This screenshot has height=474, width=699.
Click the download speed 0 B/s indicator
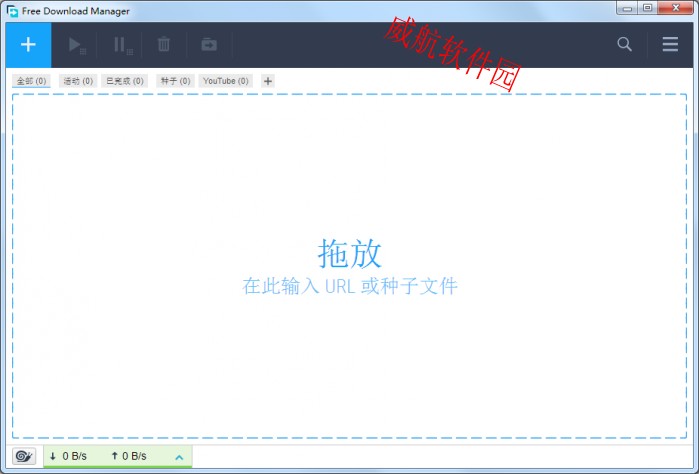click(x=68, y=456)
